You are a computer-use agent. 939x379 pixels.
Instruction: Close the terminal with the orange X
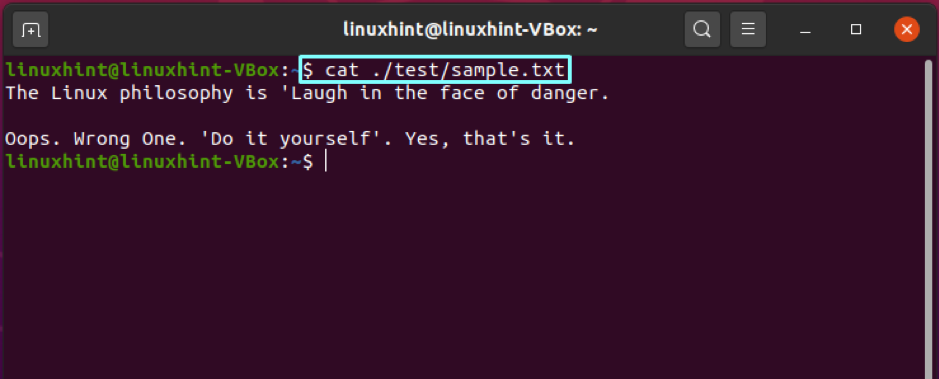coord(907,29)
